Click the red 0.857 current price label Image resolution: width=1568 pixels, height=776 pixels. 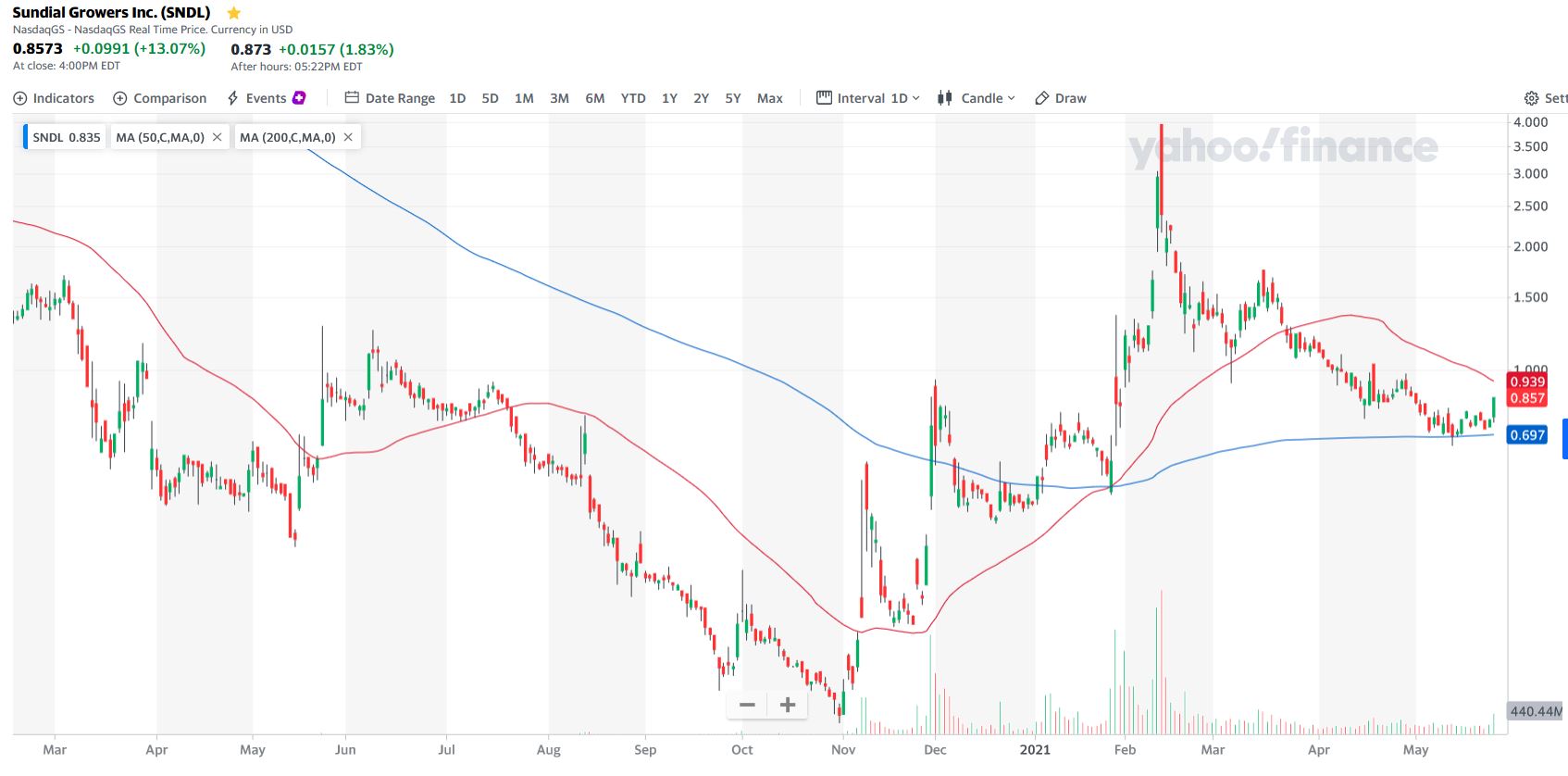(x=1527, y=398)
